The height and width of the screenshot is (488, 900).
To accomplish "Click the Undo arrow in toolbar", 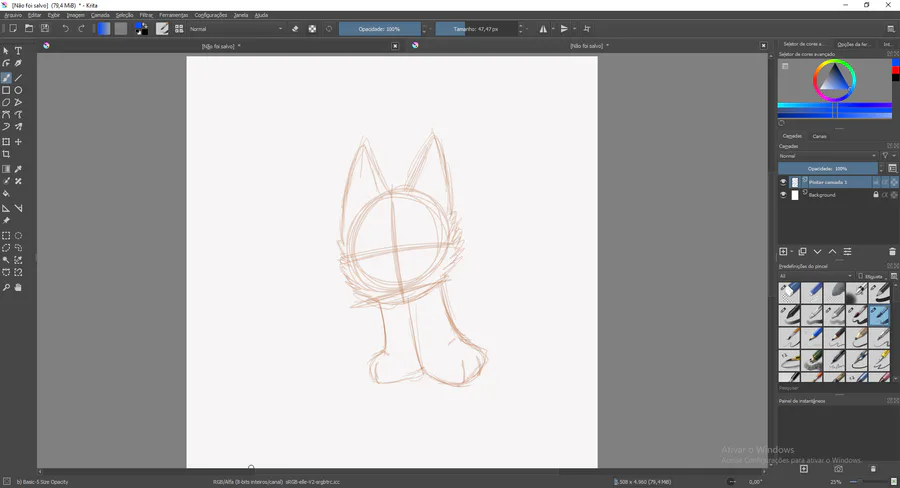I will 66,29.
